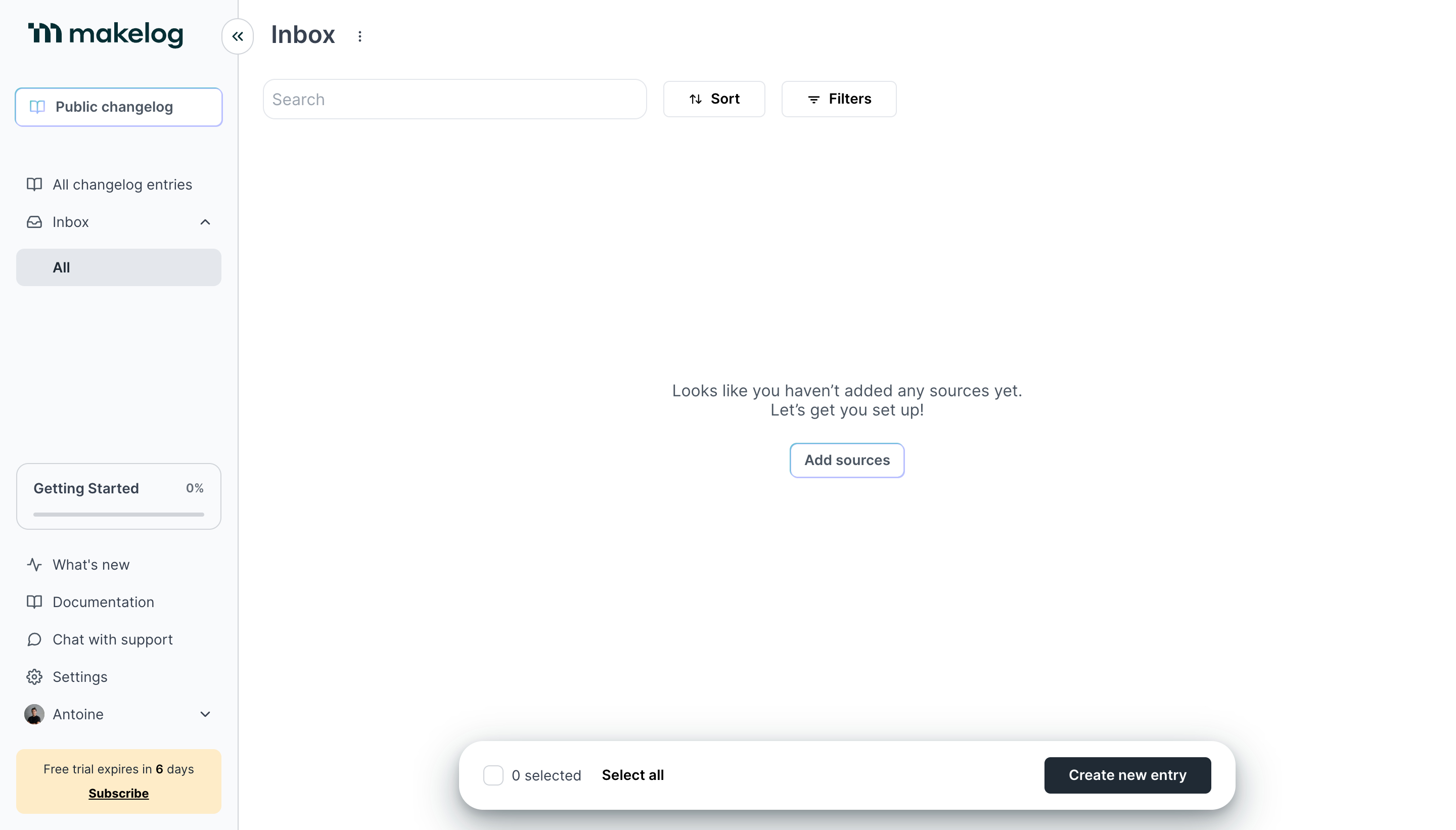Viewport: 1456px width, 830px height.
Task: Expand the Antoine account dropdown arrow
Action: tap(205, 714)
